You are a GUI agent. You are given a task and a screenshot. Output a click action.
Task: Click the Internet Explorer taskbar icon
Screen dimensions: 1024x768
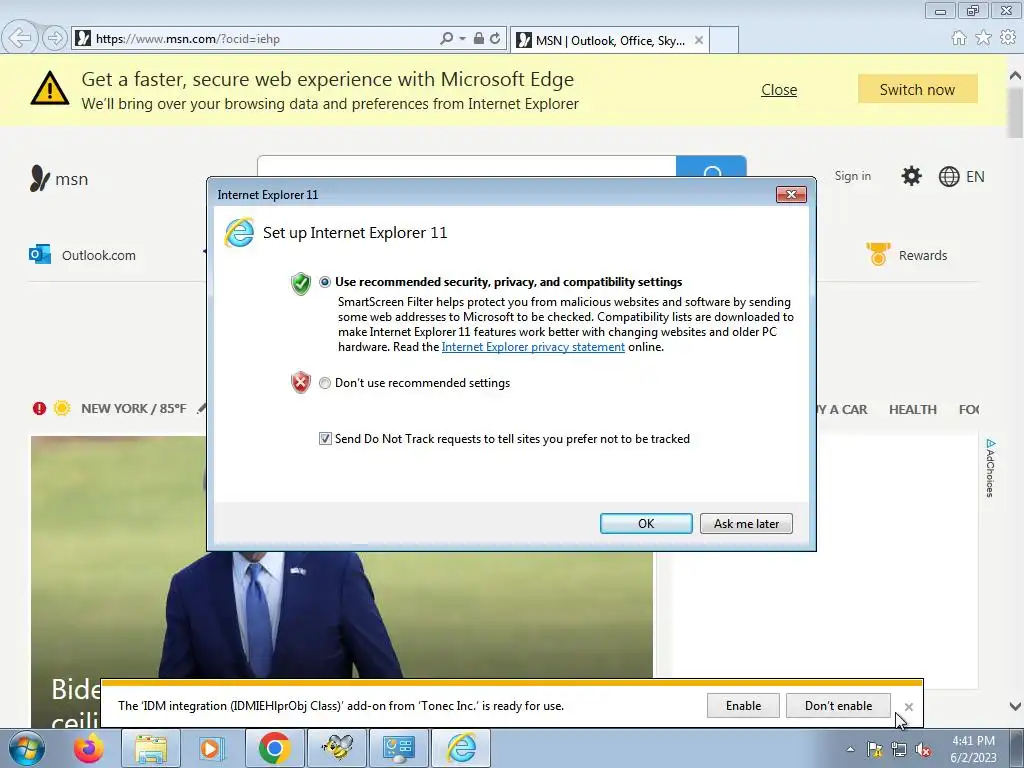point(461,748)
